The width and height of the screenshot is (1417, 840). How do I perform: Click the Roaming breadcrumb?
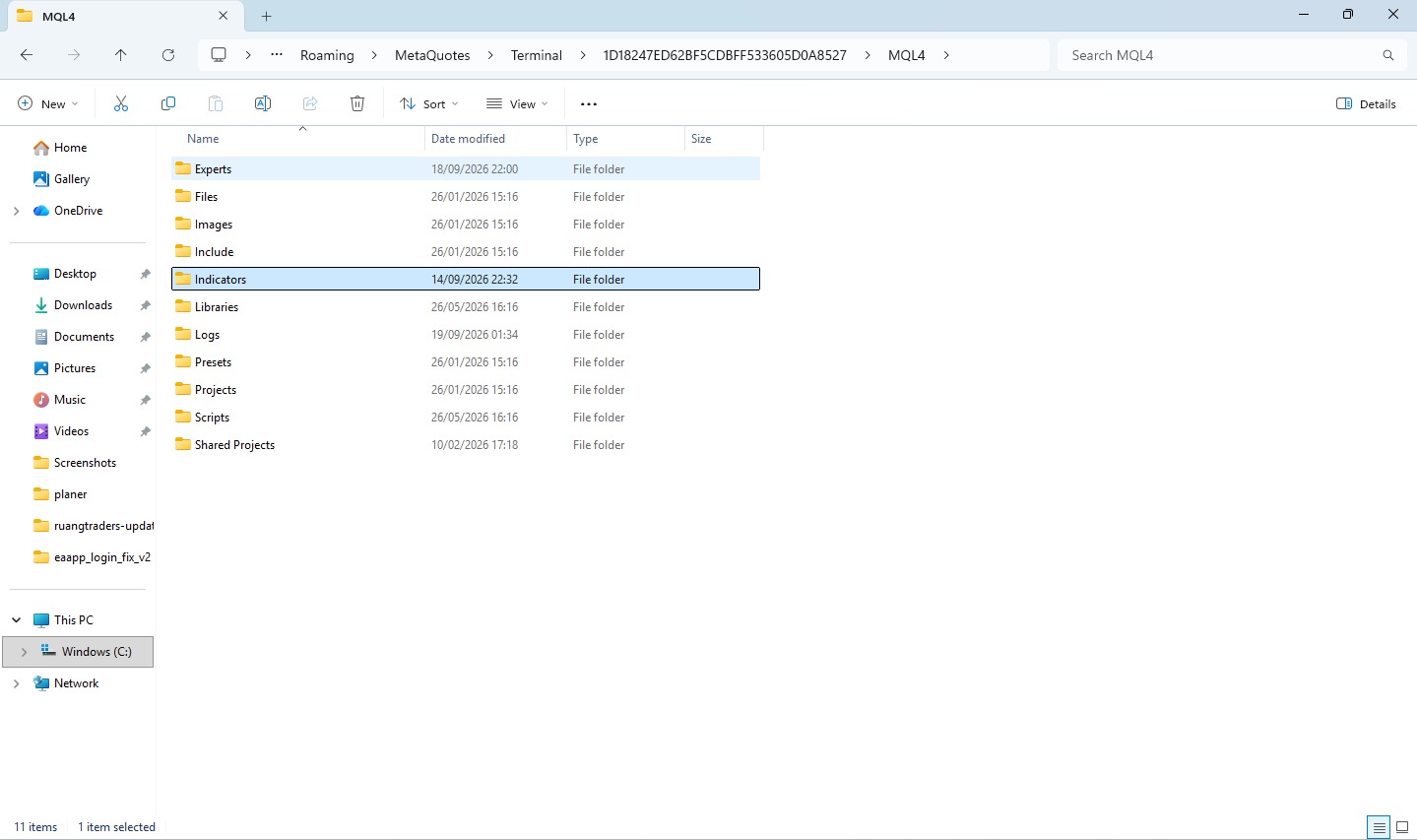pos(327,55)
